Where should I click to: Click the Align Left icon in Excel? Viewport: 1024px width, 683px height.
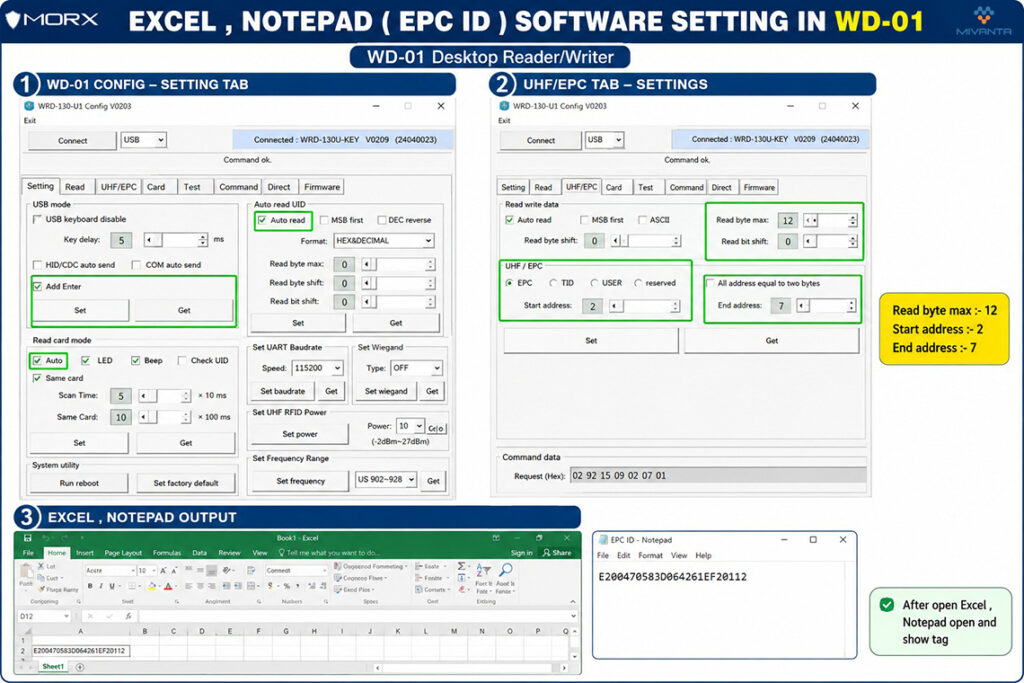pyautogui.click(x=188, y=586)
